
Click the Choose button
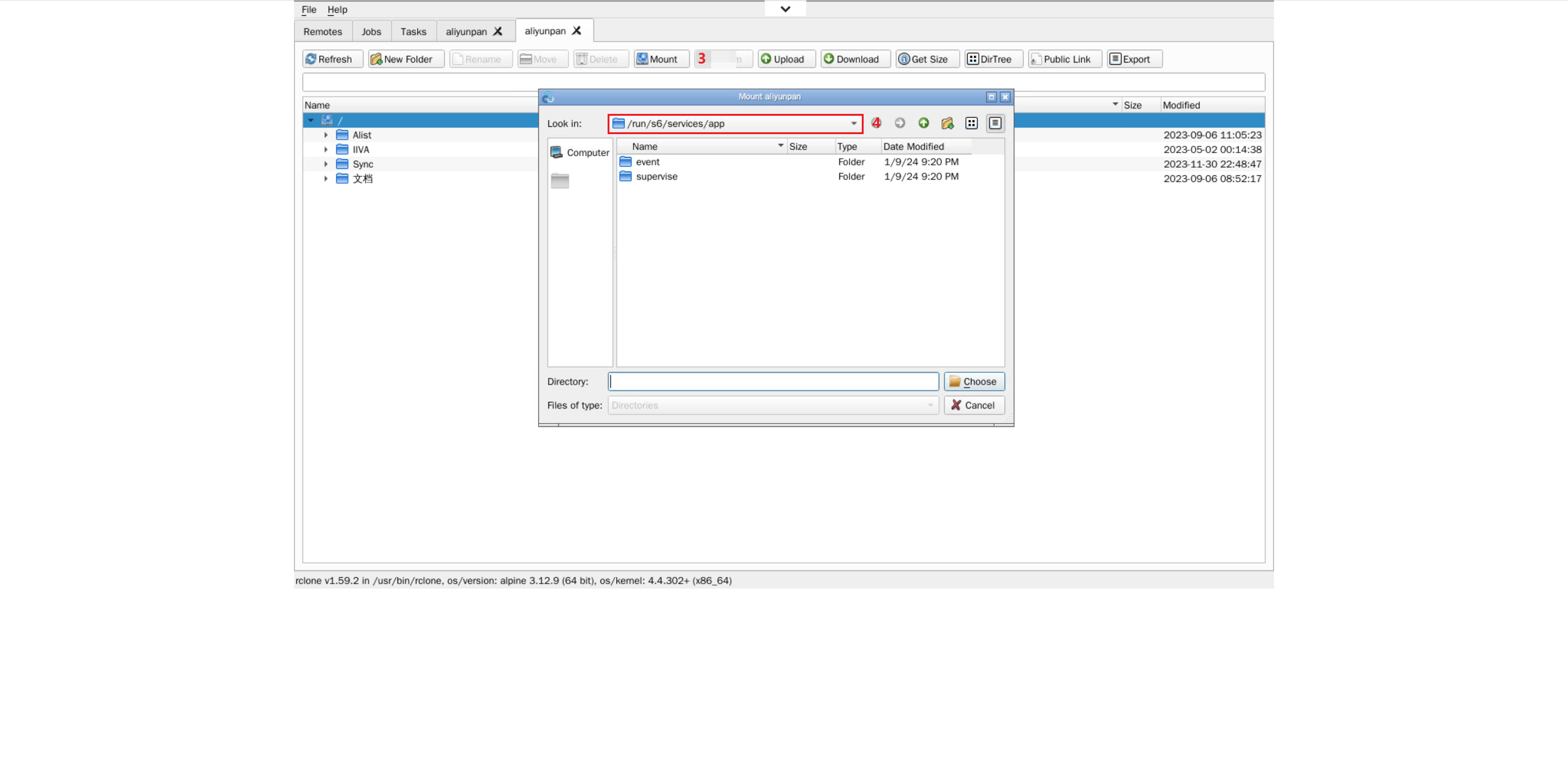click(973, 382)
